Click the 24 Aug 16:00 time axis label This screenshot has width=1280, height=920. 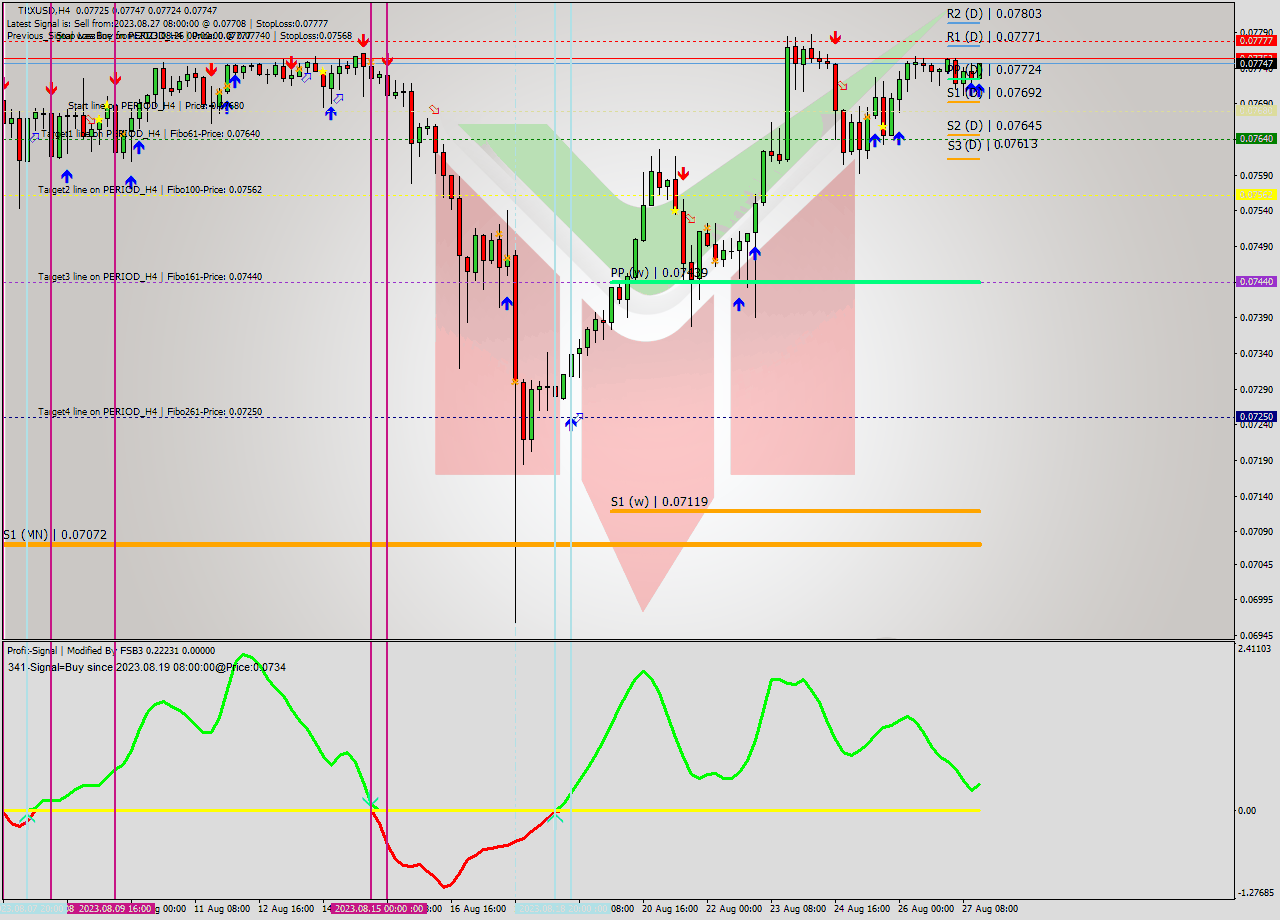[862, 909]
